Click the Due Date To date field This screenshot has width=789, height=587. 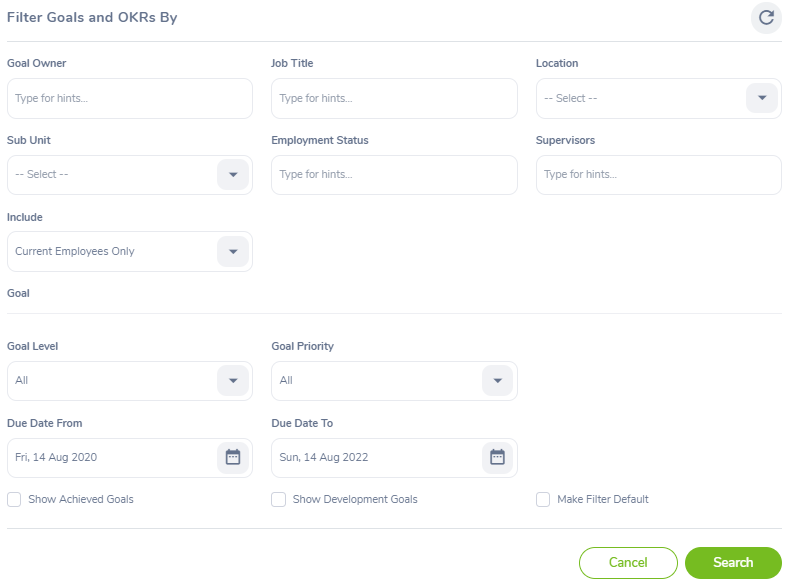click(x=375, y=458)
